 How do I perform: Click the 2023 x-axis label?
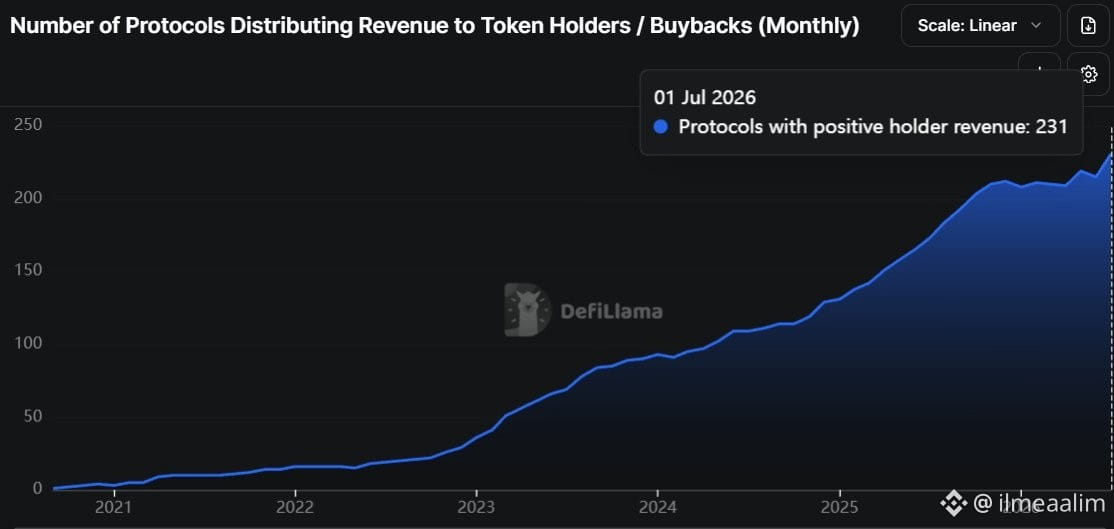[x=477, y=508]
